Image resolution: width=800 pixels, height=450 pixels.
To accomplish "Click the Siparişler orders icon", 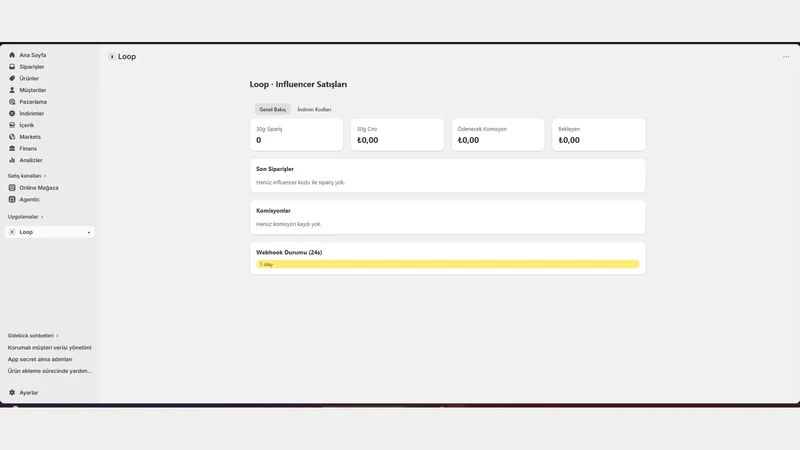I will point(12,66).
